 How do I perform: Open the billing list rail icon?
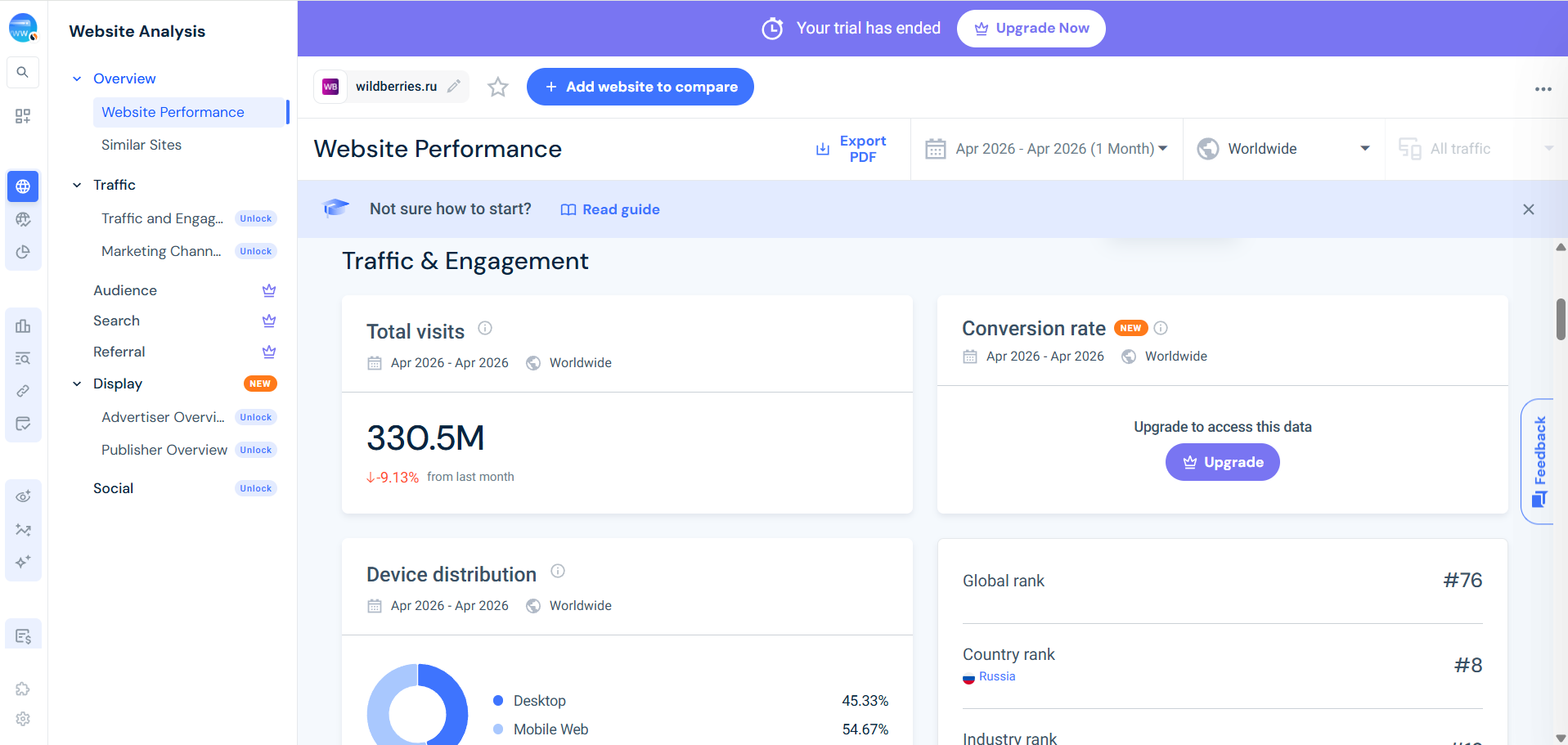pyautogui.click(x=23, y=635)
